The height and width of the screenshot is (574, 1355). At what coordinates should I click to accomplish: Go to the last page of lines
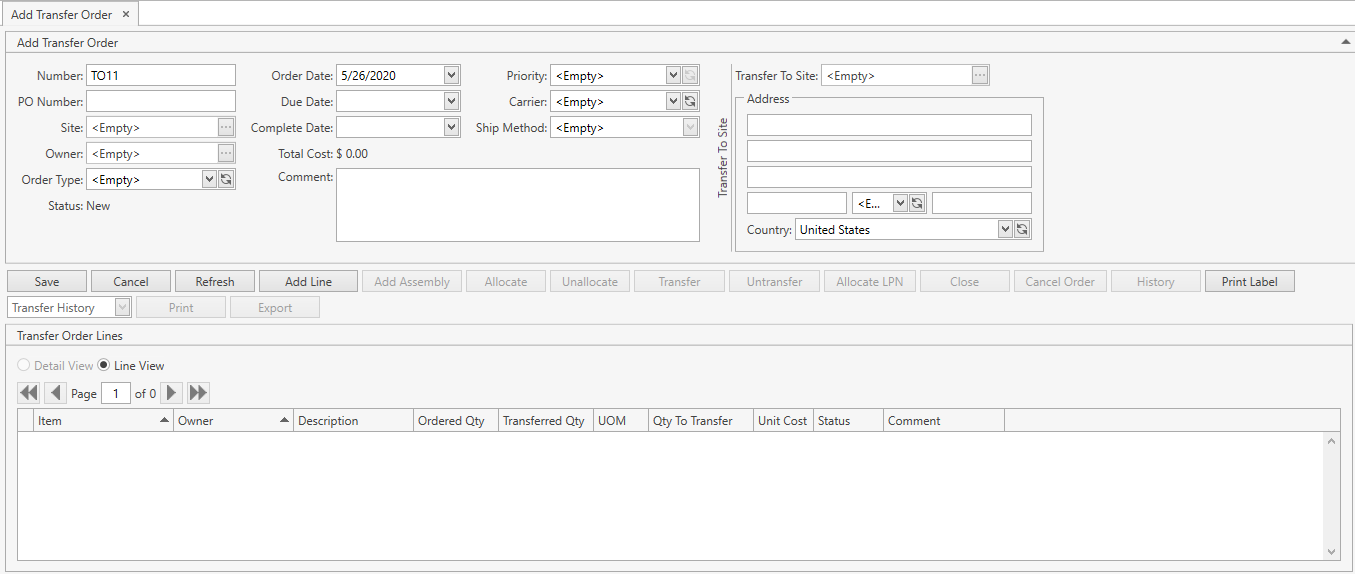[x=199, y=393]
